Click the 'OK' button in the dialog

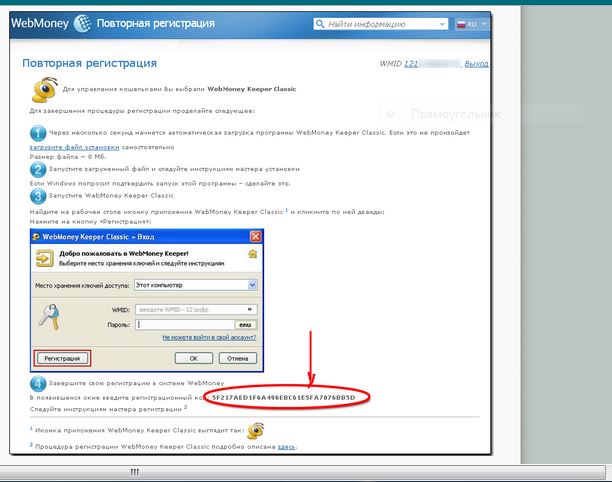pyautogui.click(x=194, y=358)
